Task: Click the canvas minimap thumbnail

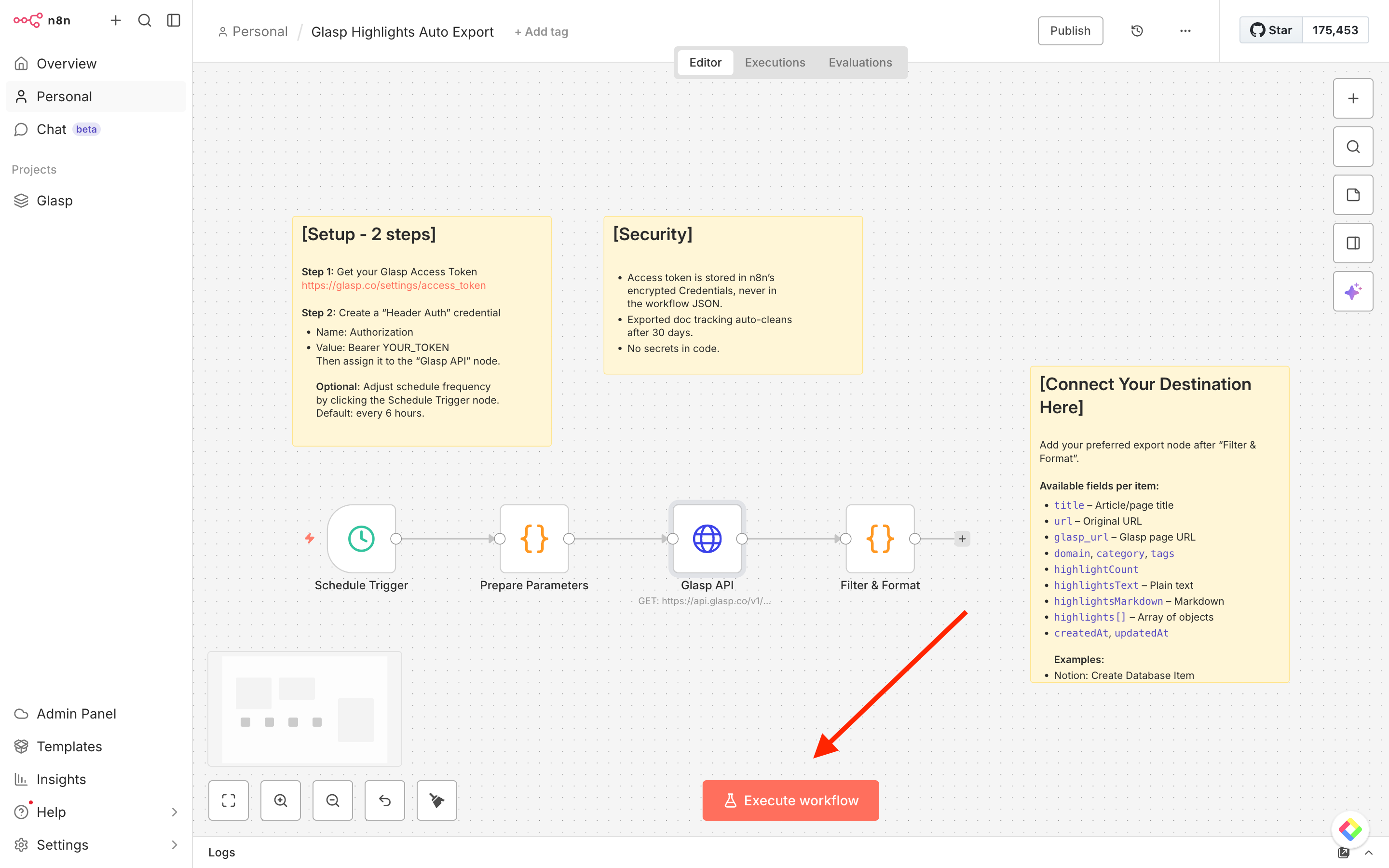Action: pyautogui.click(x=305, y=708)
